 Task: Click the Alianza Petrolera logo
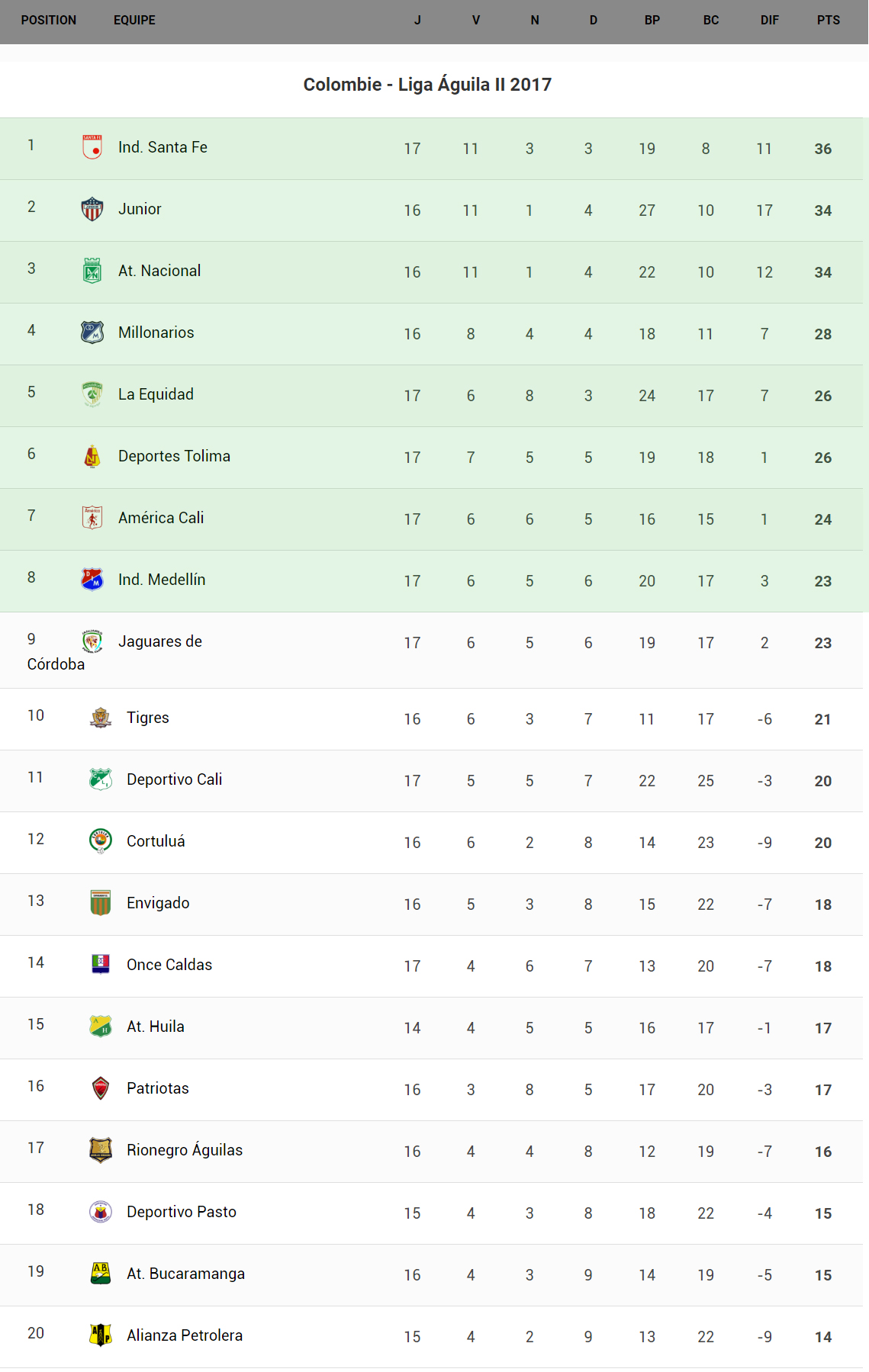pos(101,1335)
